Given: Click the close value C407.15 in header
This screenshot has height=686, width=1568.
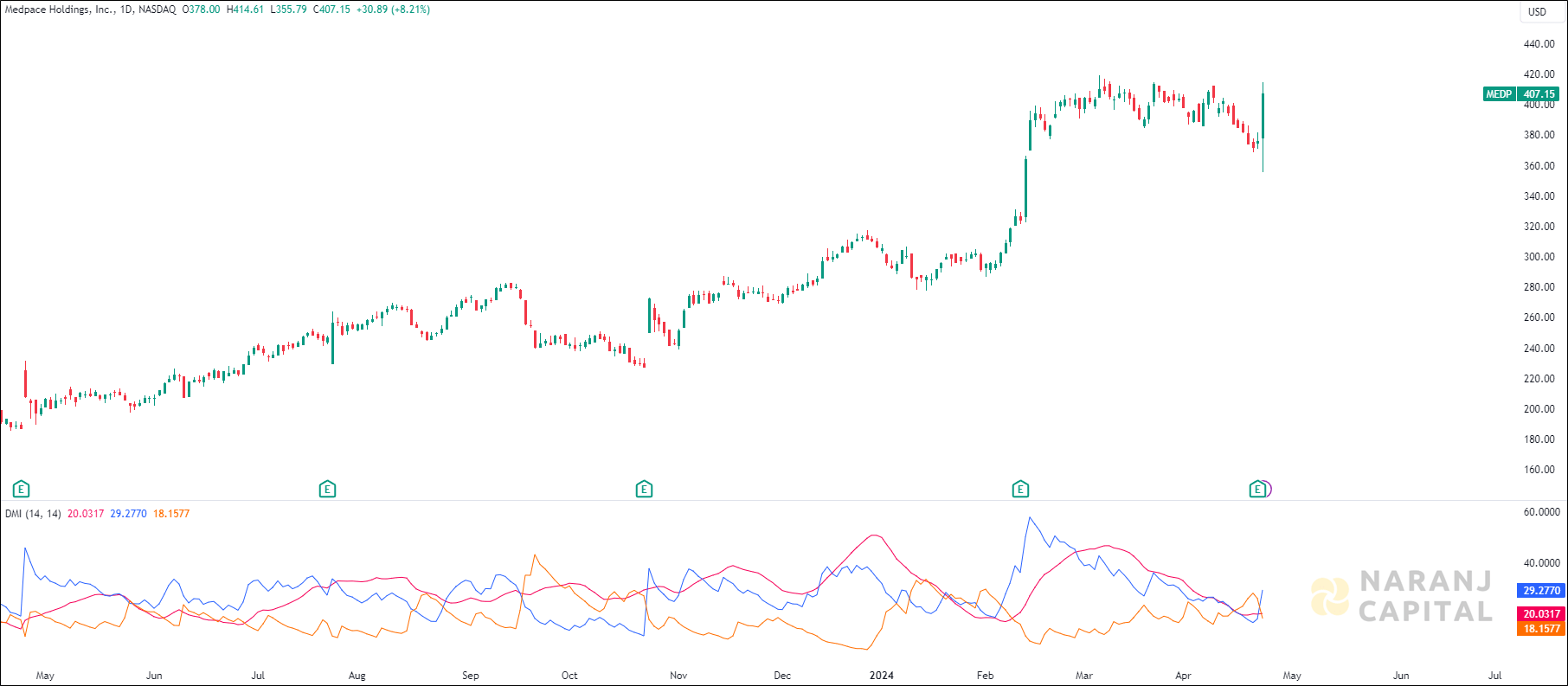Looking at the screenshot, I should [331, 10].
